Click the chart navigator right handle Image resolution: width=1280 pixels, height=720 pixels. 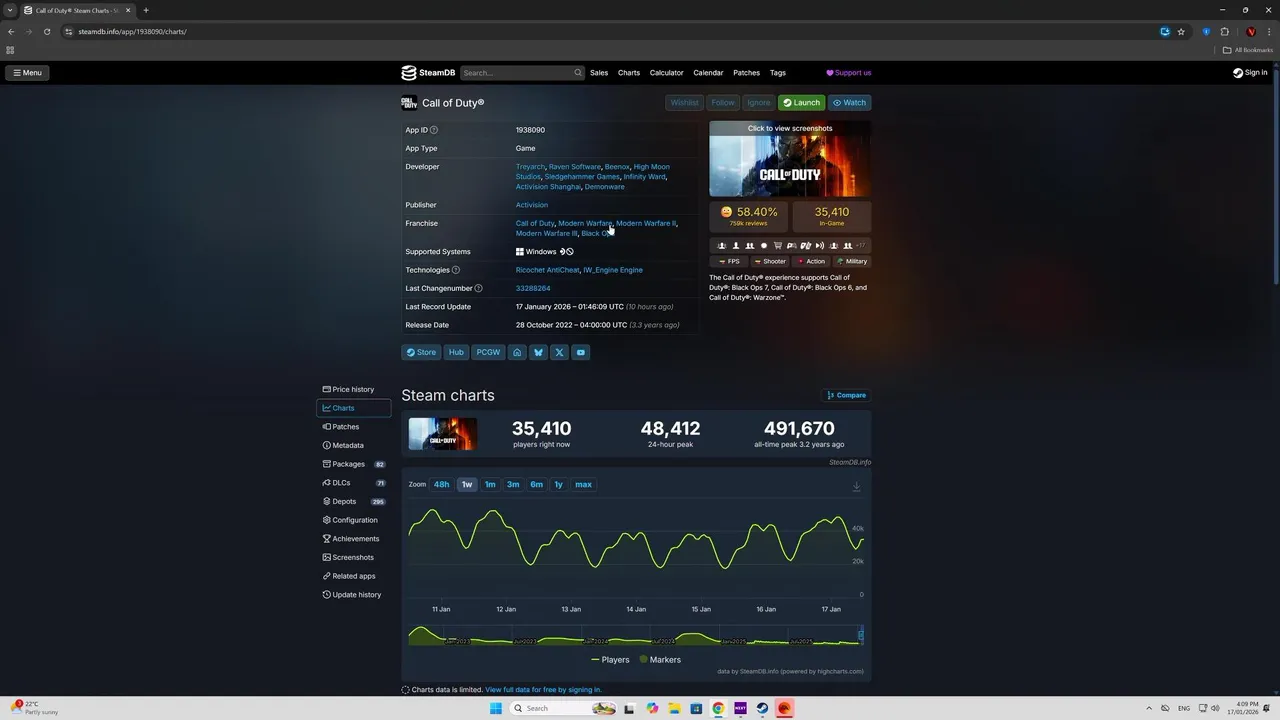click(861, 635)
